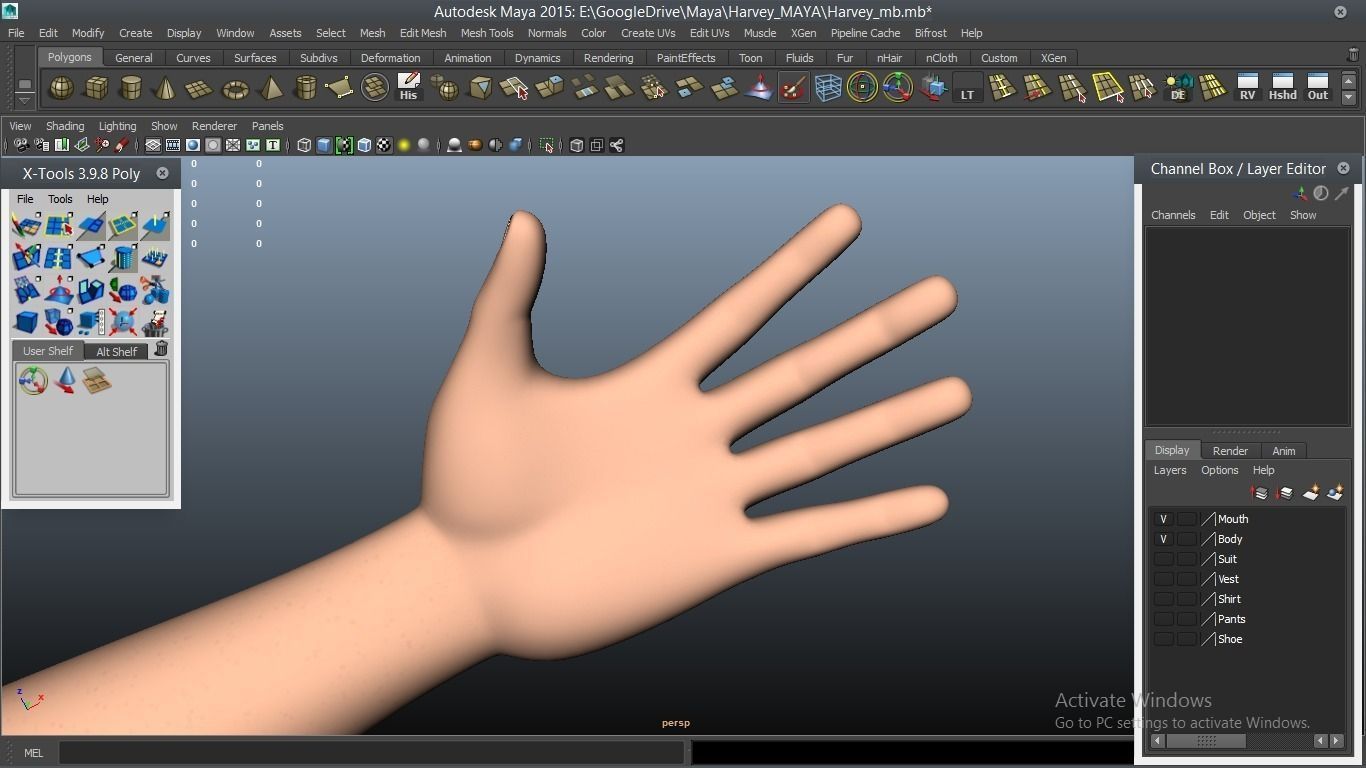Click the DE shelf icon

1178,88
